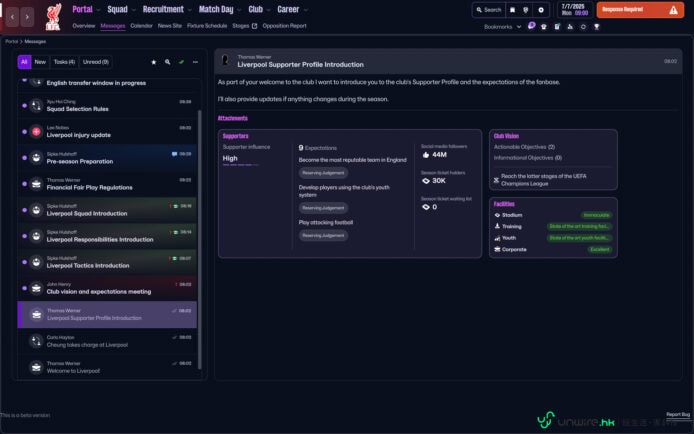Click the Search button
Image resolution: width=694 pixels, height=434 pixels.
[x=489, y=10]
